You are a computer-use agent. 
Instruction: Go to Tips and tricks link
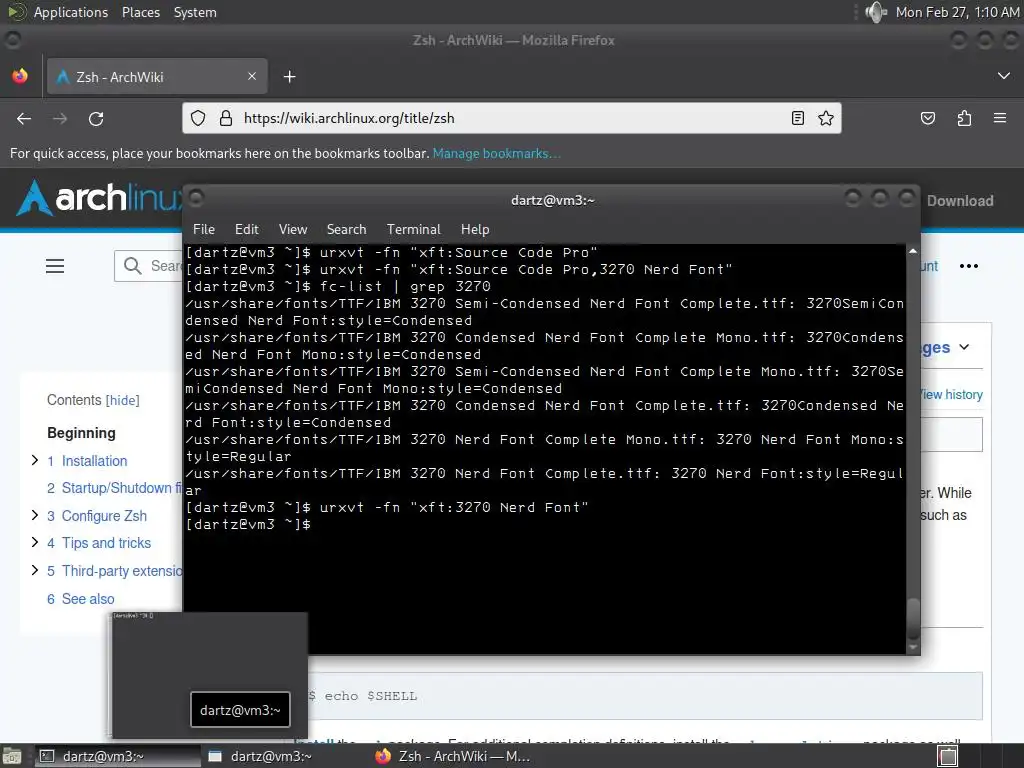tap(106, 543)
